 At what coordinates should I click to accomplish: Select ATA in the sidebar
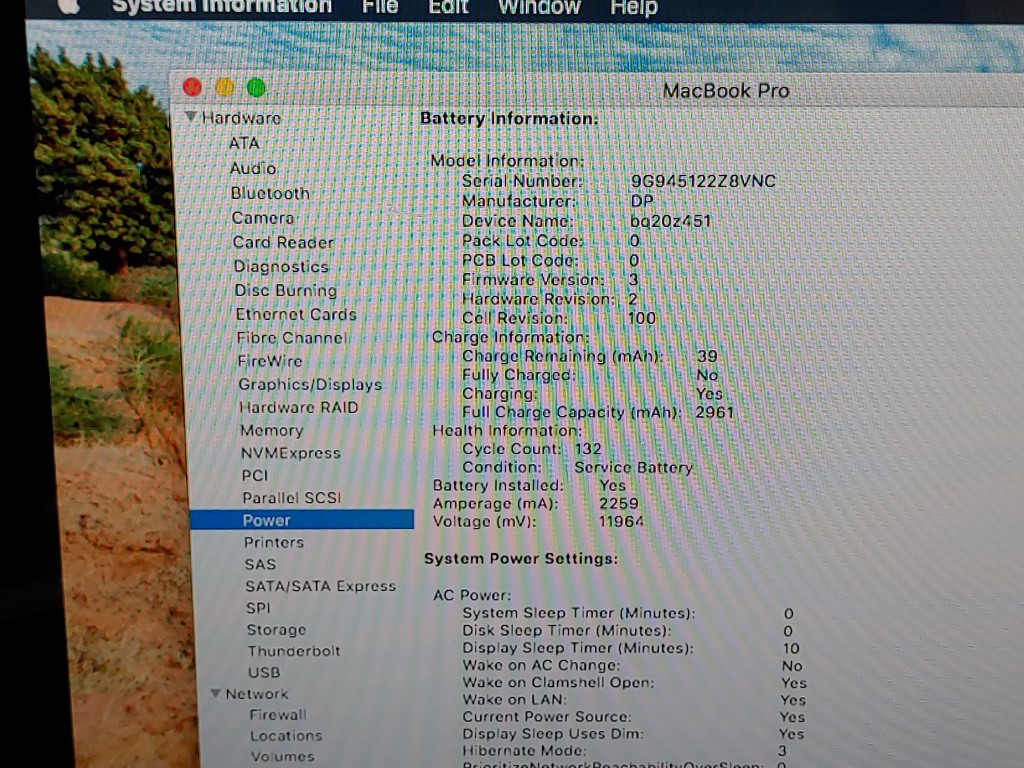244,143
